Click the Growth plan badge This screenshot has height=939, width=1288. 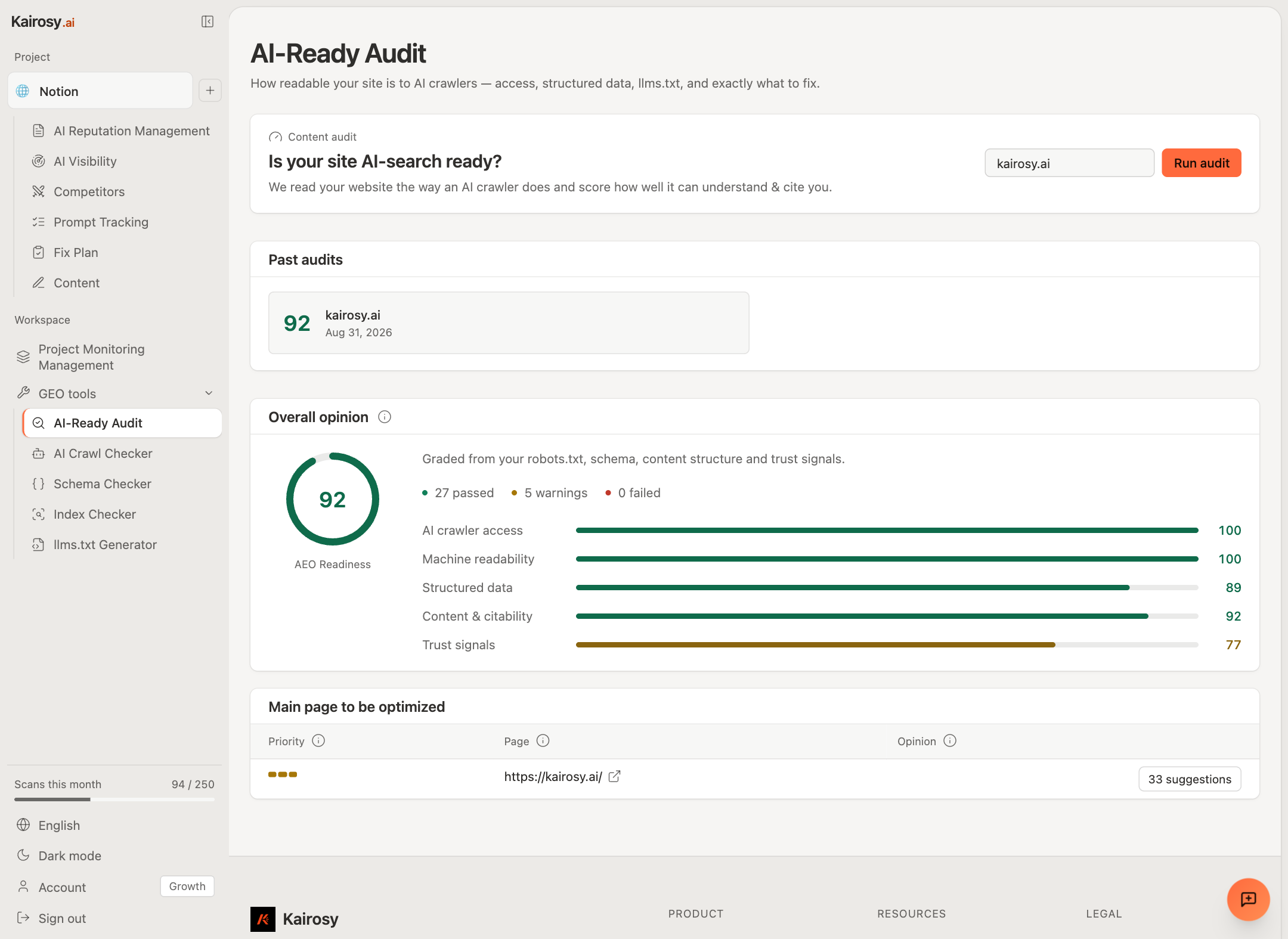pos(187,886)
